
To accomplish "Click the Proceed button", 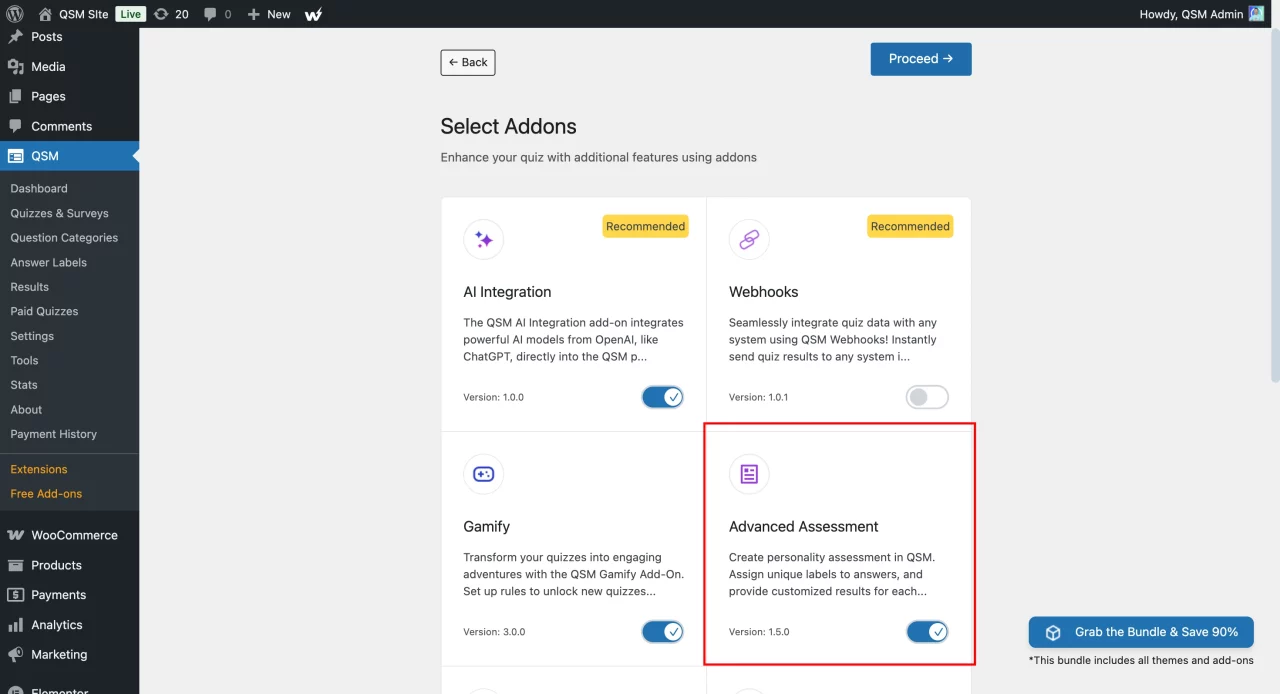I will coord(920,58).
